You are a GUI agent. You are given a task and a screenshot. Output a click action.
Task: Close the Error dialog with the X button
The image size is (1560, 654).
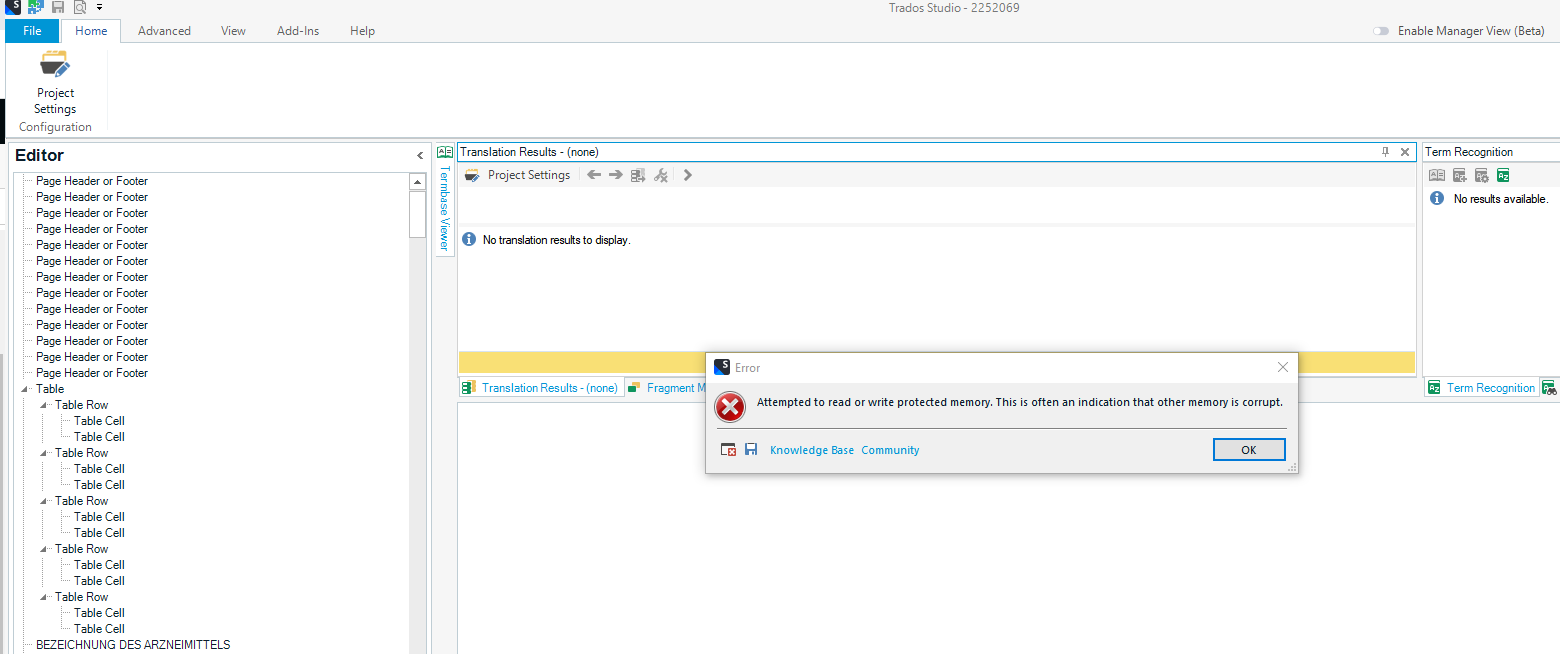tap(1283, 367)
